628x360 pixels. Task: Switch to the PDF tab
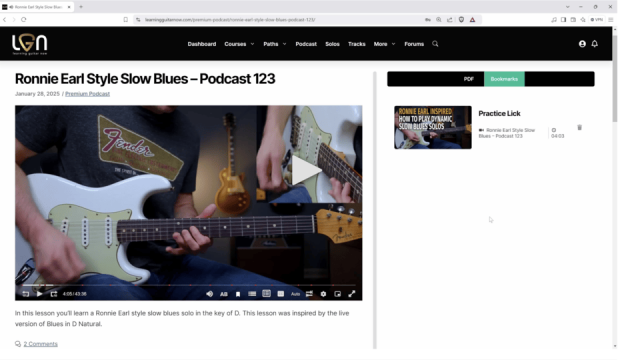click(x=469, y=79)
